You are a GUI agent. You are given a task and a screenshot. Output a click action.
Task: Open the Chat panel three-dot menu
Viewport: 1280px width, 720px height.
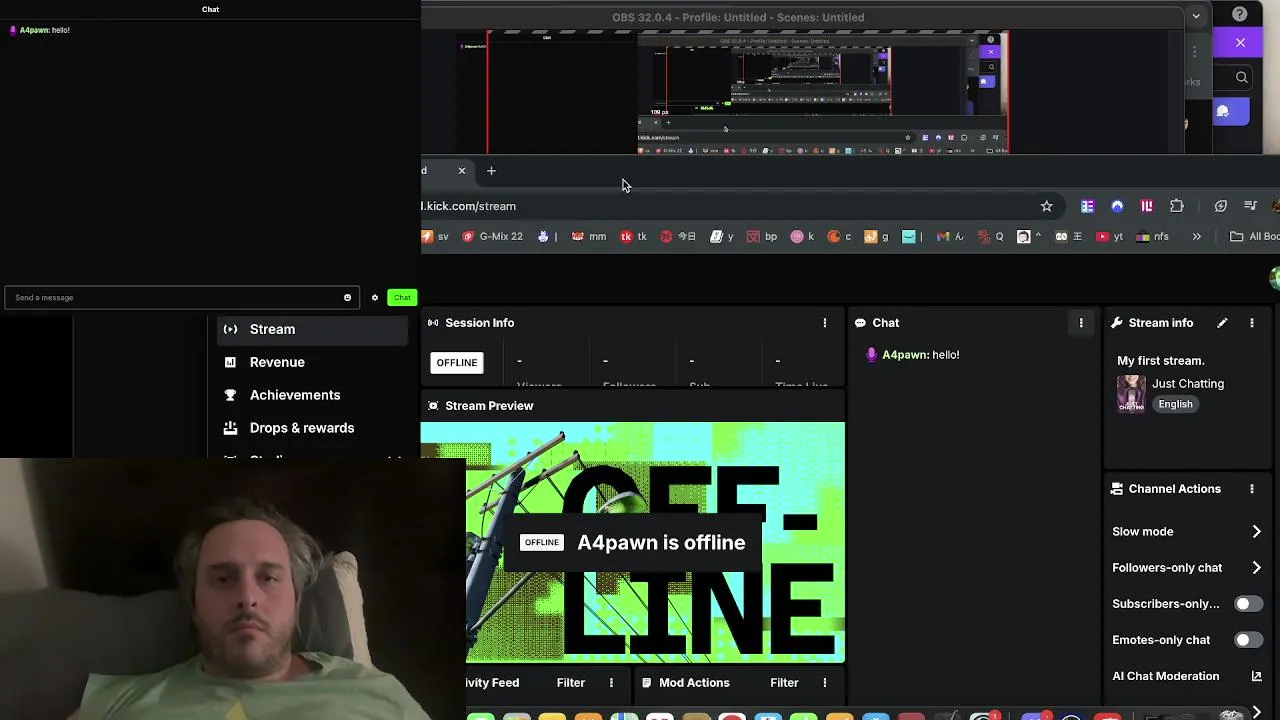[x=1081, y=323]
